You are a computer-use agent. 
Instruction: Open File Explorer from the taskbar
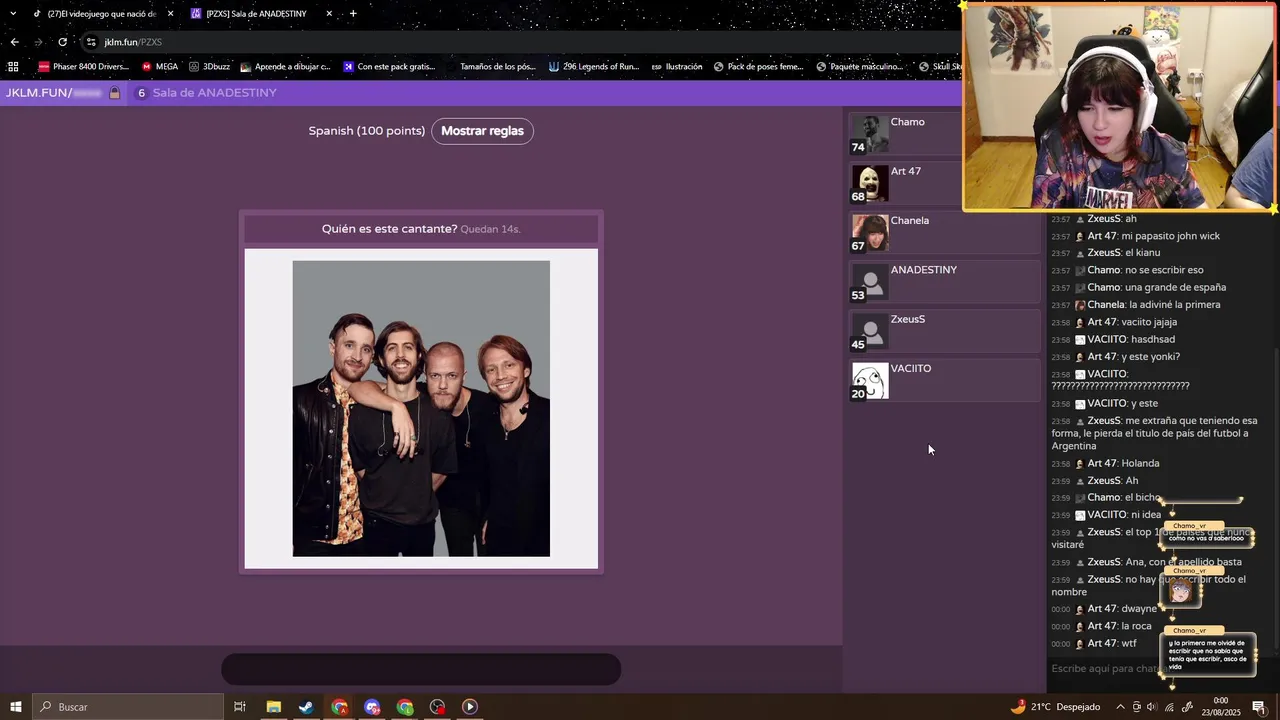273,707
